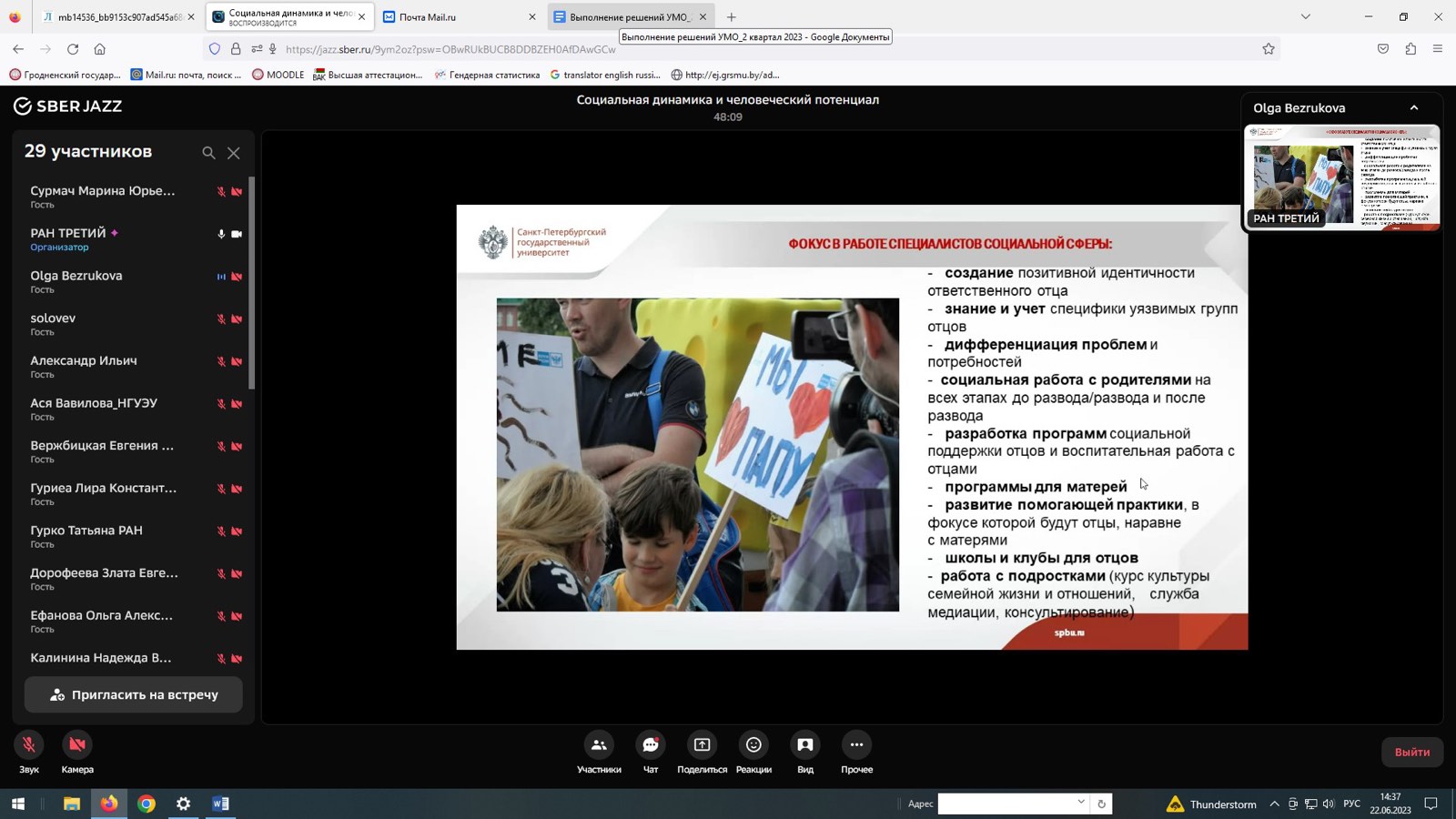Open the Reactions smiley icon
This screenshot has width=1456, height=819.
pos(753,745)
